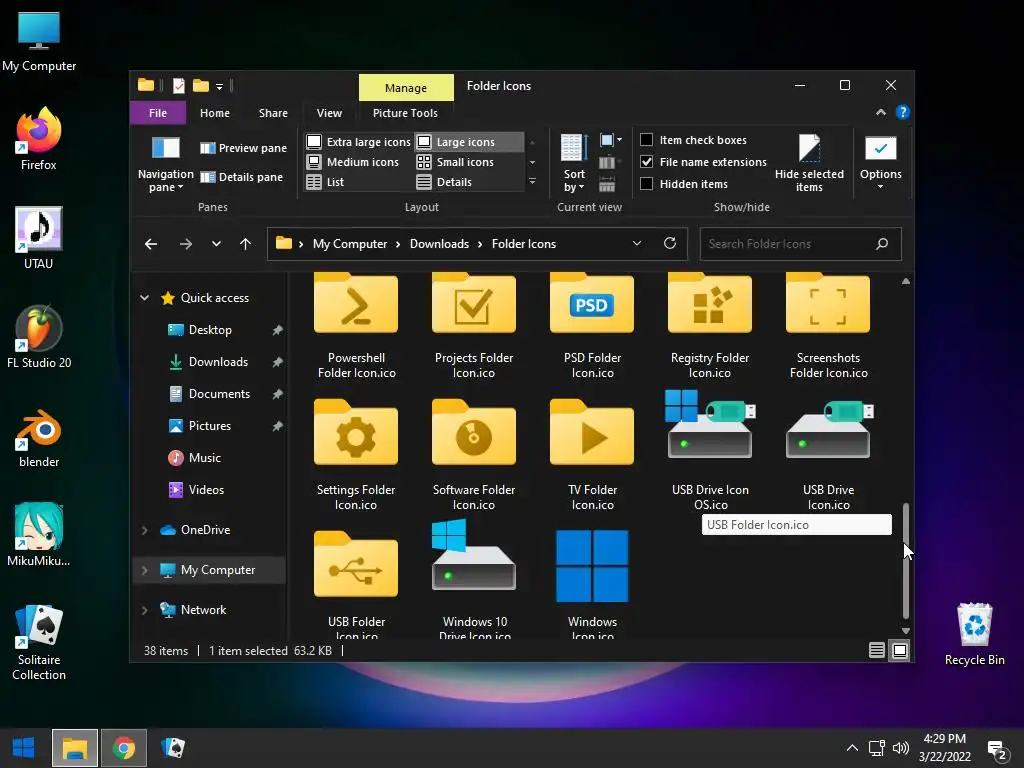
Task: Navigate to My Computer in address bar
Action: coord(350,244)
